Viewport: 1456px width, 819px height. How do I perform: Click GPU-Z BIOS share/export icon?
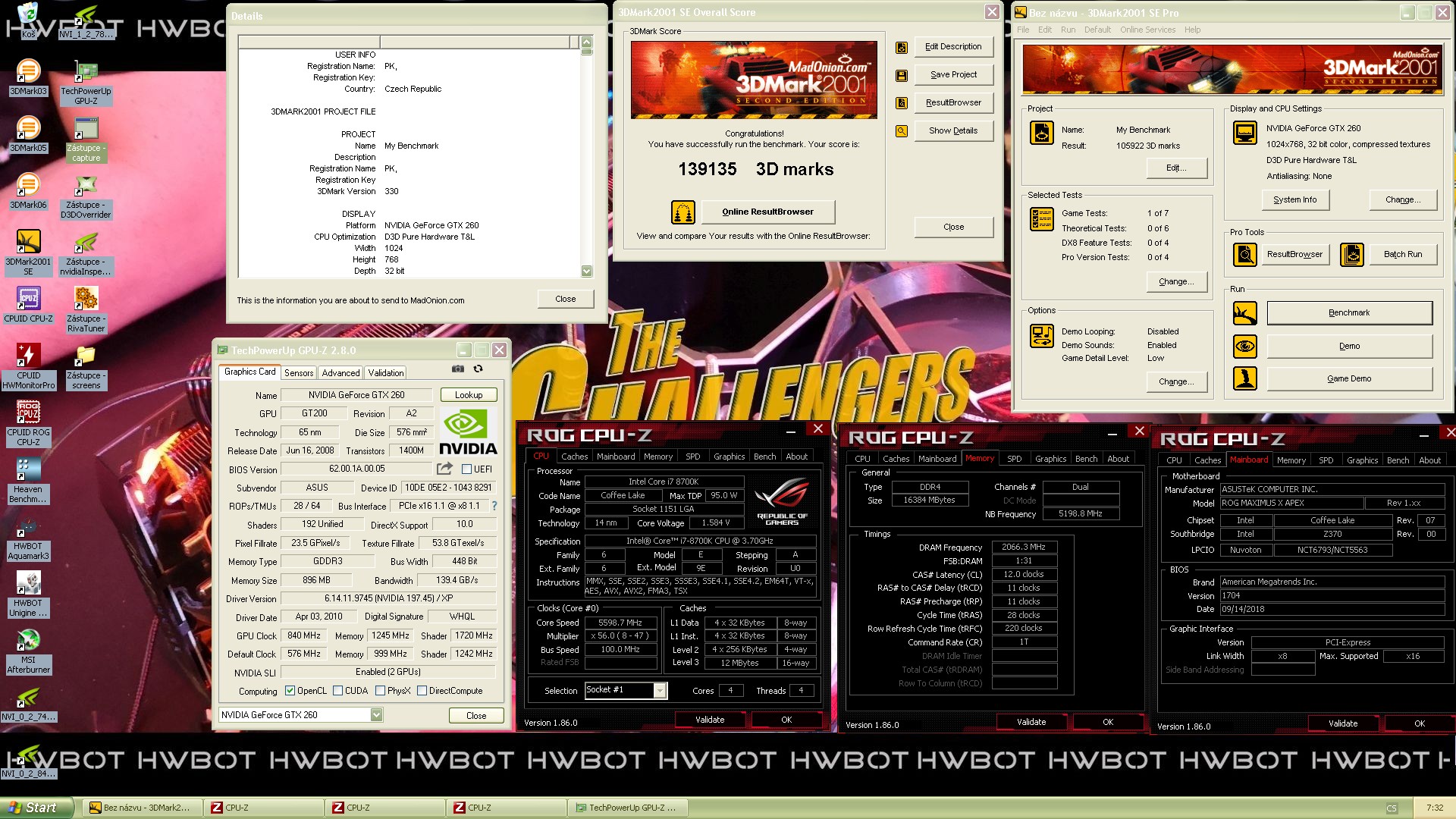[445, 469]
